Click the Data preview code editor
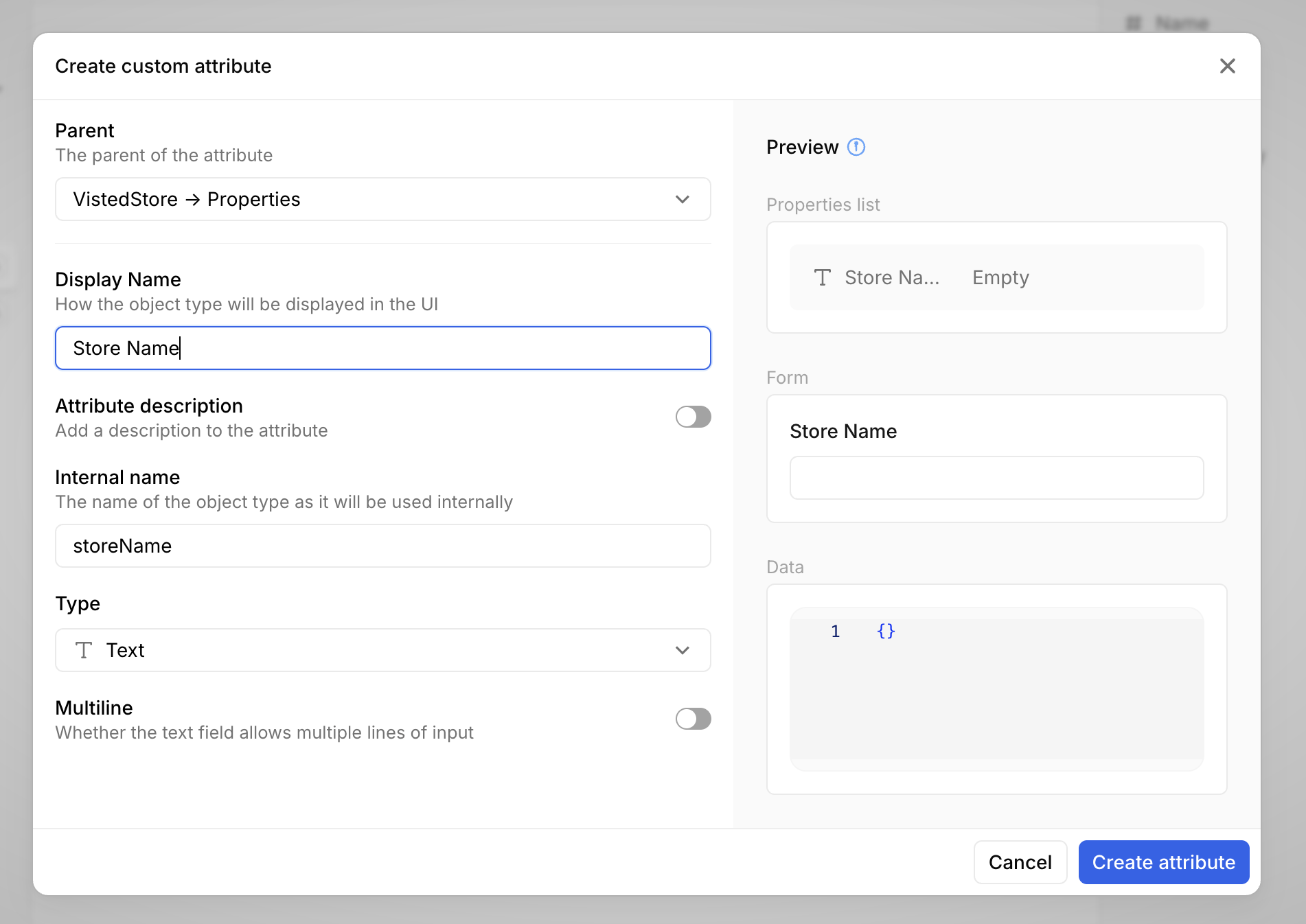Screen dimensions: 1306x924 point(996,693)
